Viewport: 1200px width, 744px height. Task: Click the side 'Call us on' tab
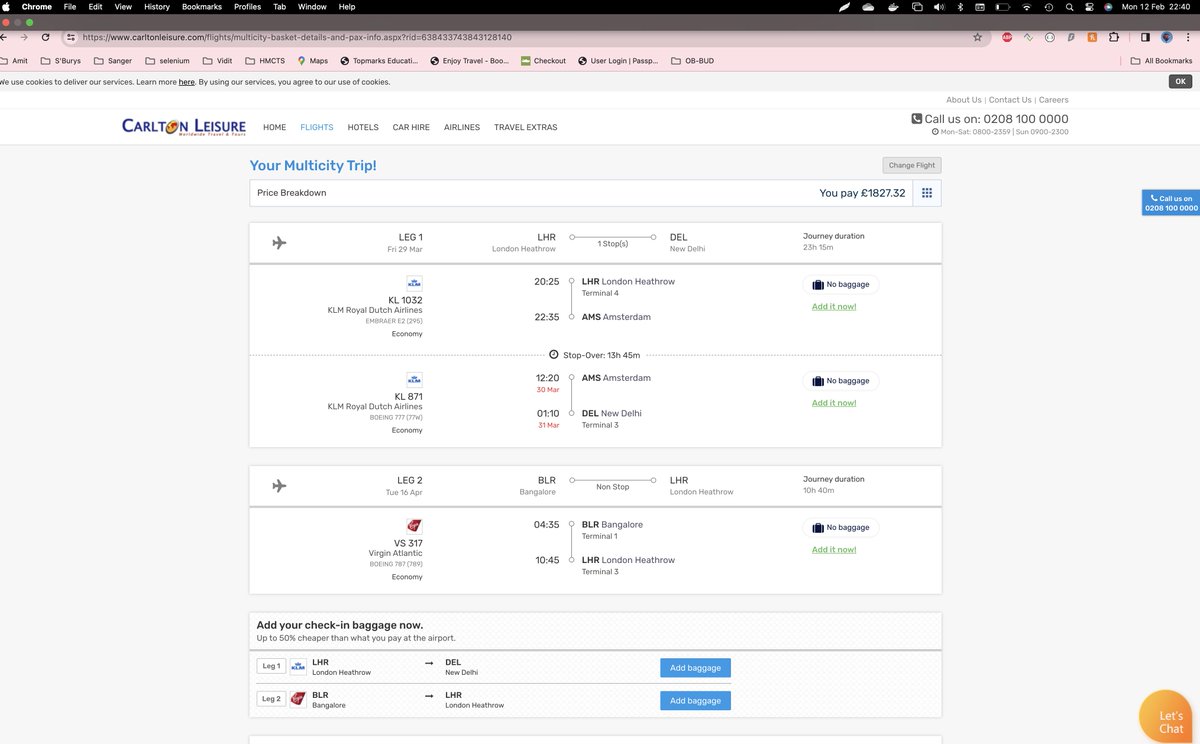tap(1171, 203)
